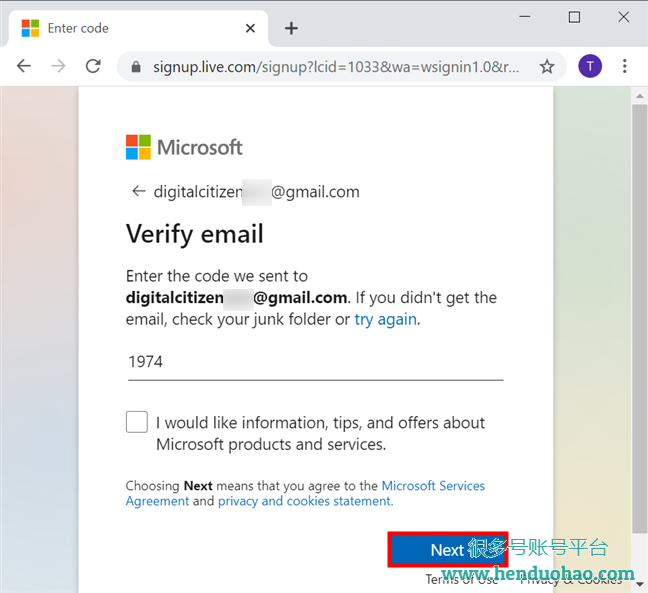Image resolution: width=648 pixels, height=593 pixels.
Task: Bookmark this page with the star icon
Action: [547, 67]
